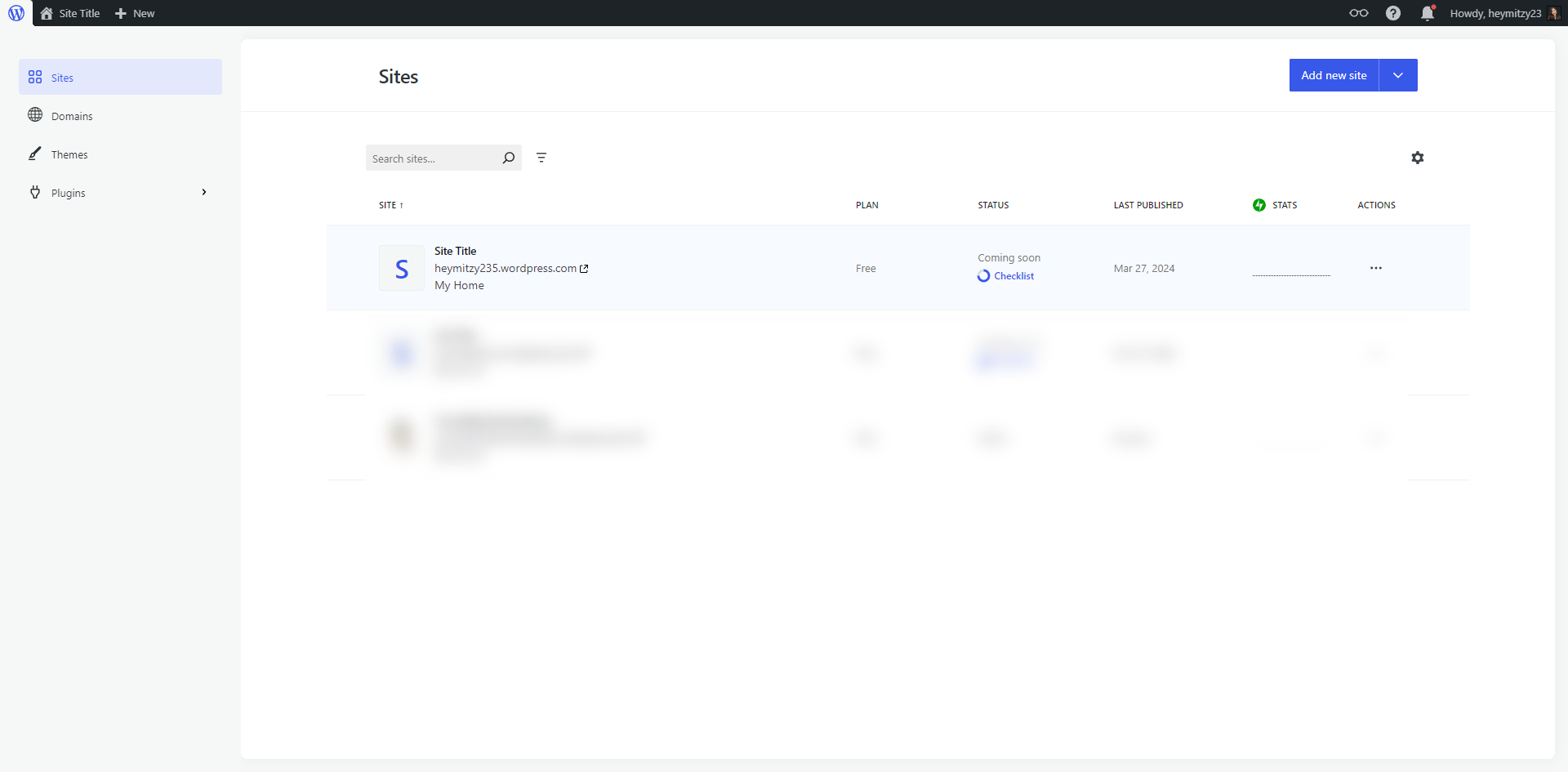Open Plugins in the sidebar
1568x772 pixels.
[120, 192]
